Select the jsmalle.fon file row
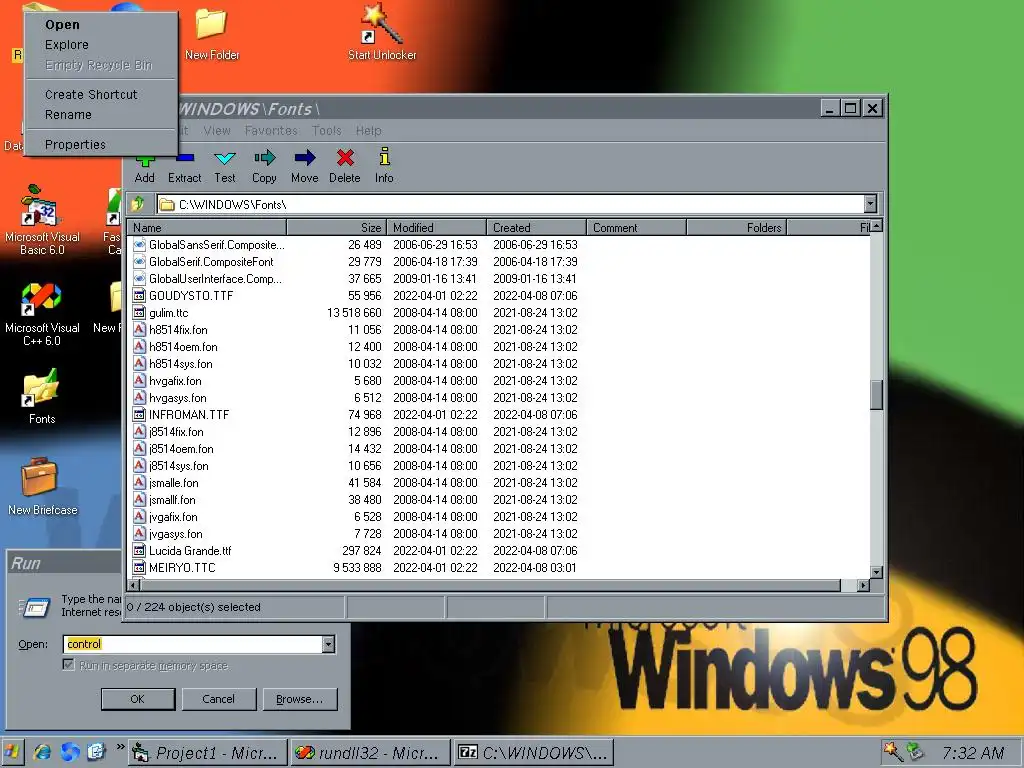The width and height of the screenshot is (1024, 768). tap(500, 483)
